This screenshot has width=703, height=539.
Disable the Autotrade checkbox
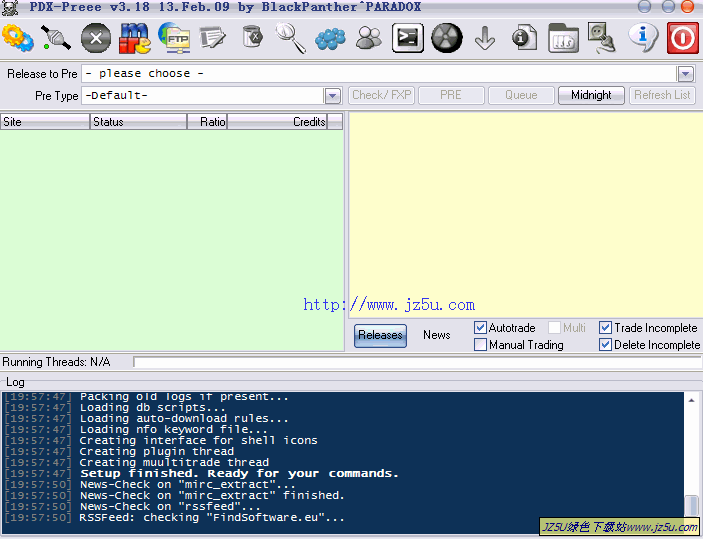click(481, 328)
